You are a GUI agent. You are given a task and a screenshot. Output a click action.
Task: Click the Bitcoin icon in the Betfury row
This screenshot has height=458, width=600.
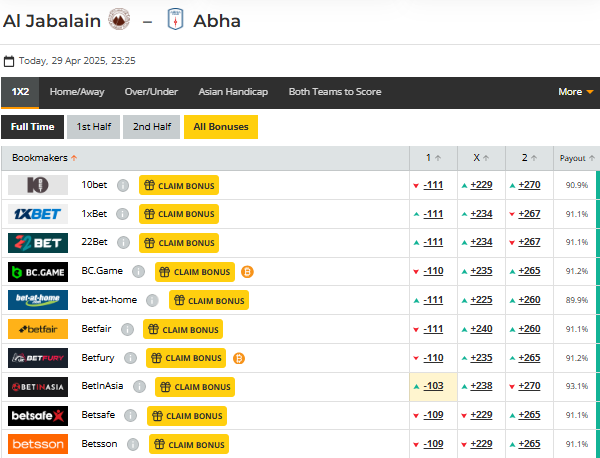tap(239, 358)
